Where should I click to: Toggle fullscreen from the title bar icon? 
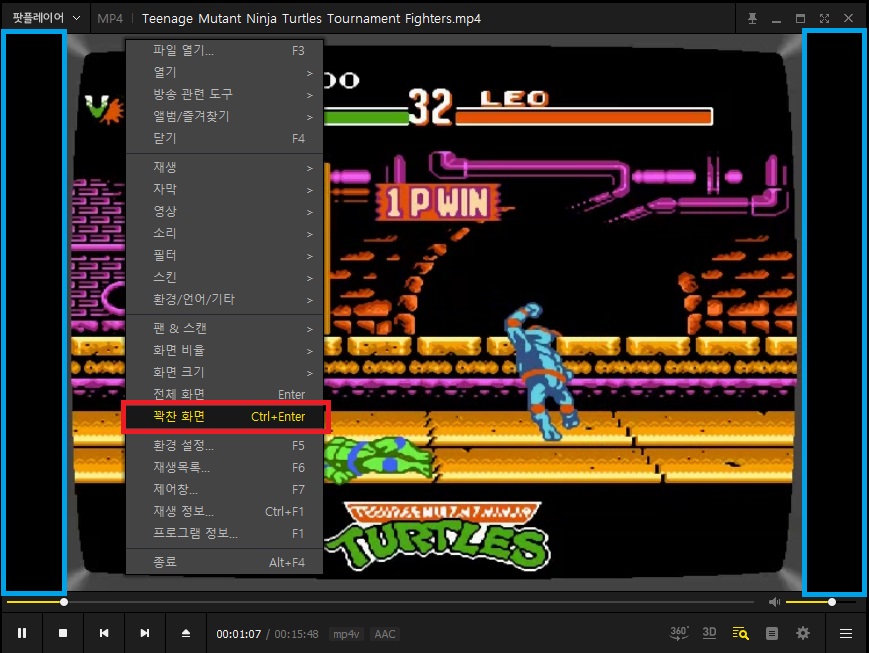tap(824, 18)
